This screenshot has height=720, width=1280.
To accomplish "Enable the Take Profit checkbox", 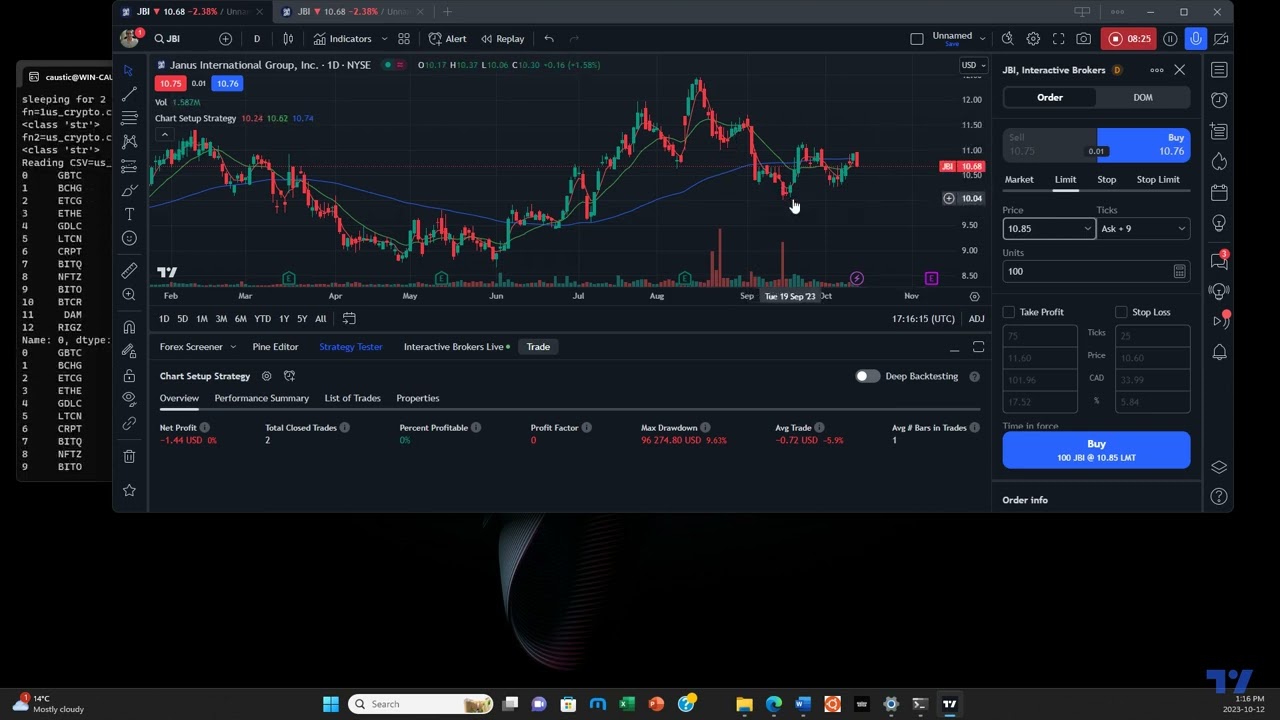I will 1009,312.
